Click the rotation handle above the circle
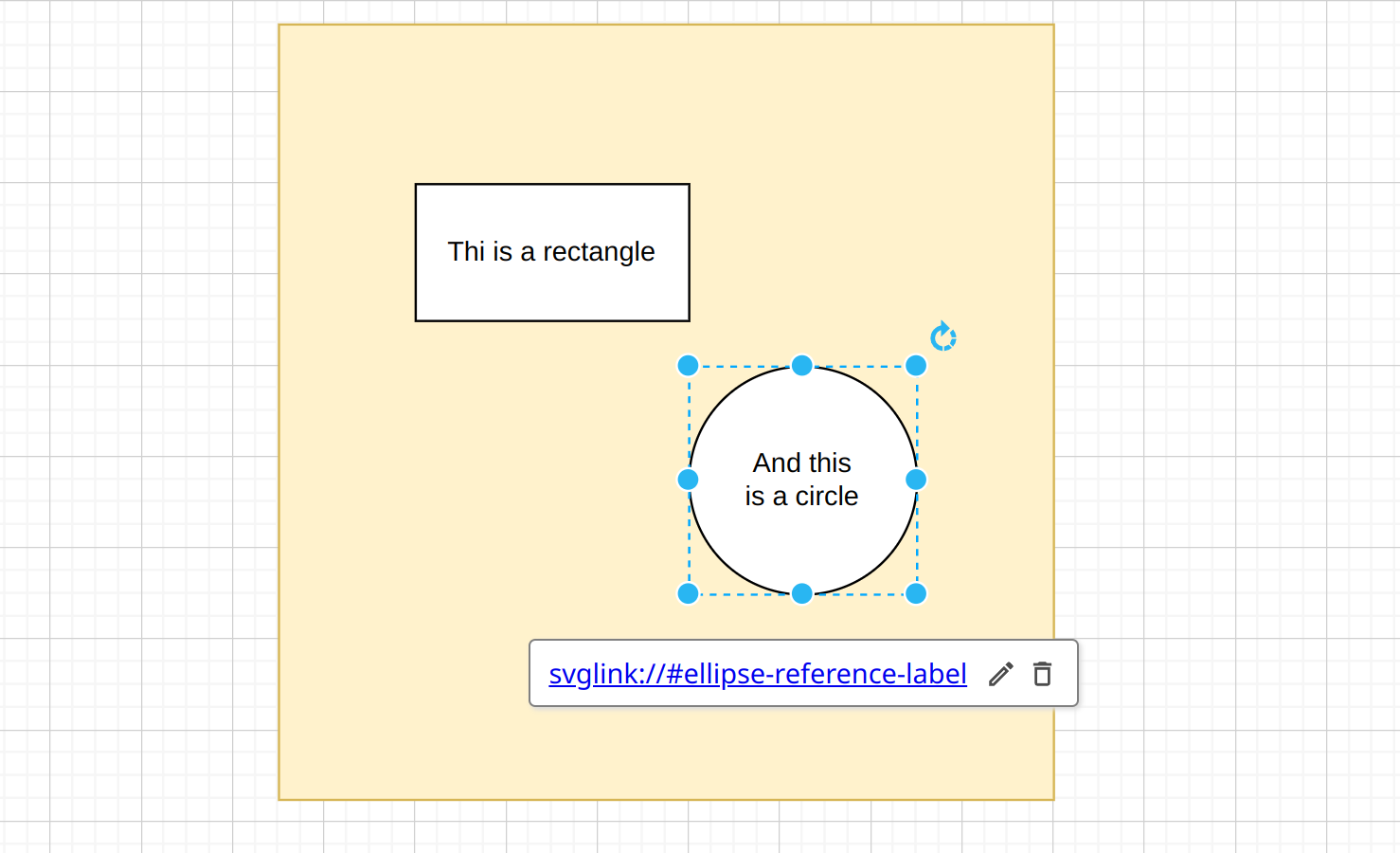Screen dimensions: 1400x853 942,336
